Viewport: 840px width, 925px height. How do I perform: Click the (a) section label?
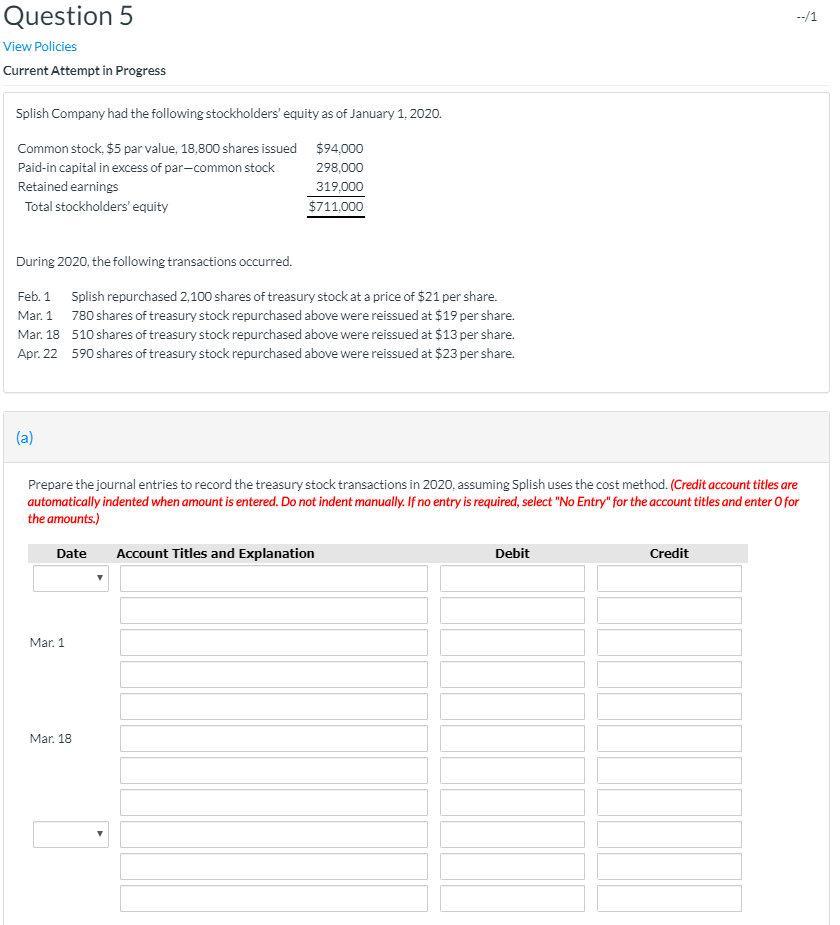(24, 437)
